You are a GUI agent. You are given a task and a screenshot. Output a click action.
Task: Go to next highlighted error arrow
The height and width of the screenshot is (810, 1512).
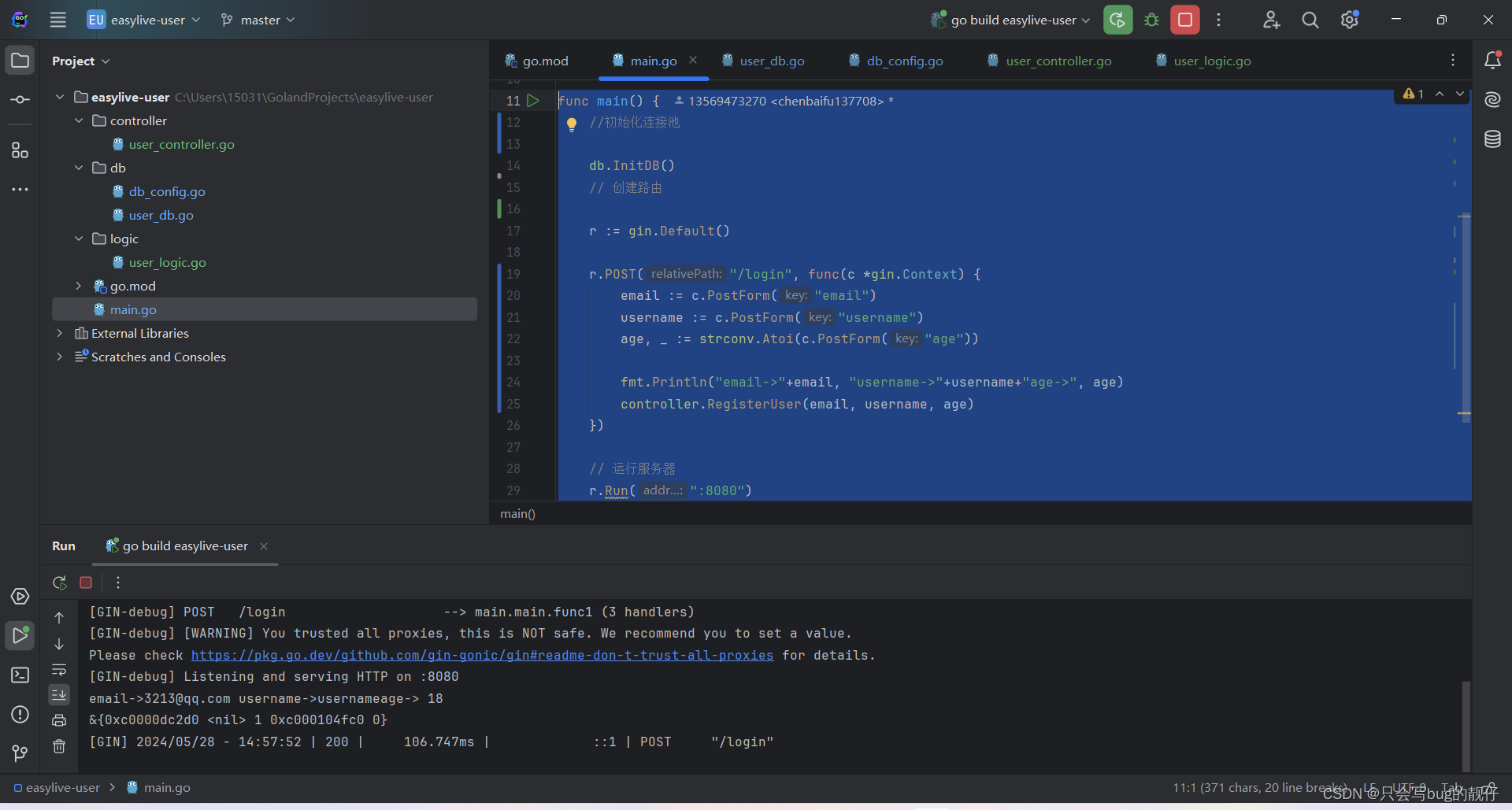[x=1460, y=94]
